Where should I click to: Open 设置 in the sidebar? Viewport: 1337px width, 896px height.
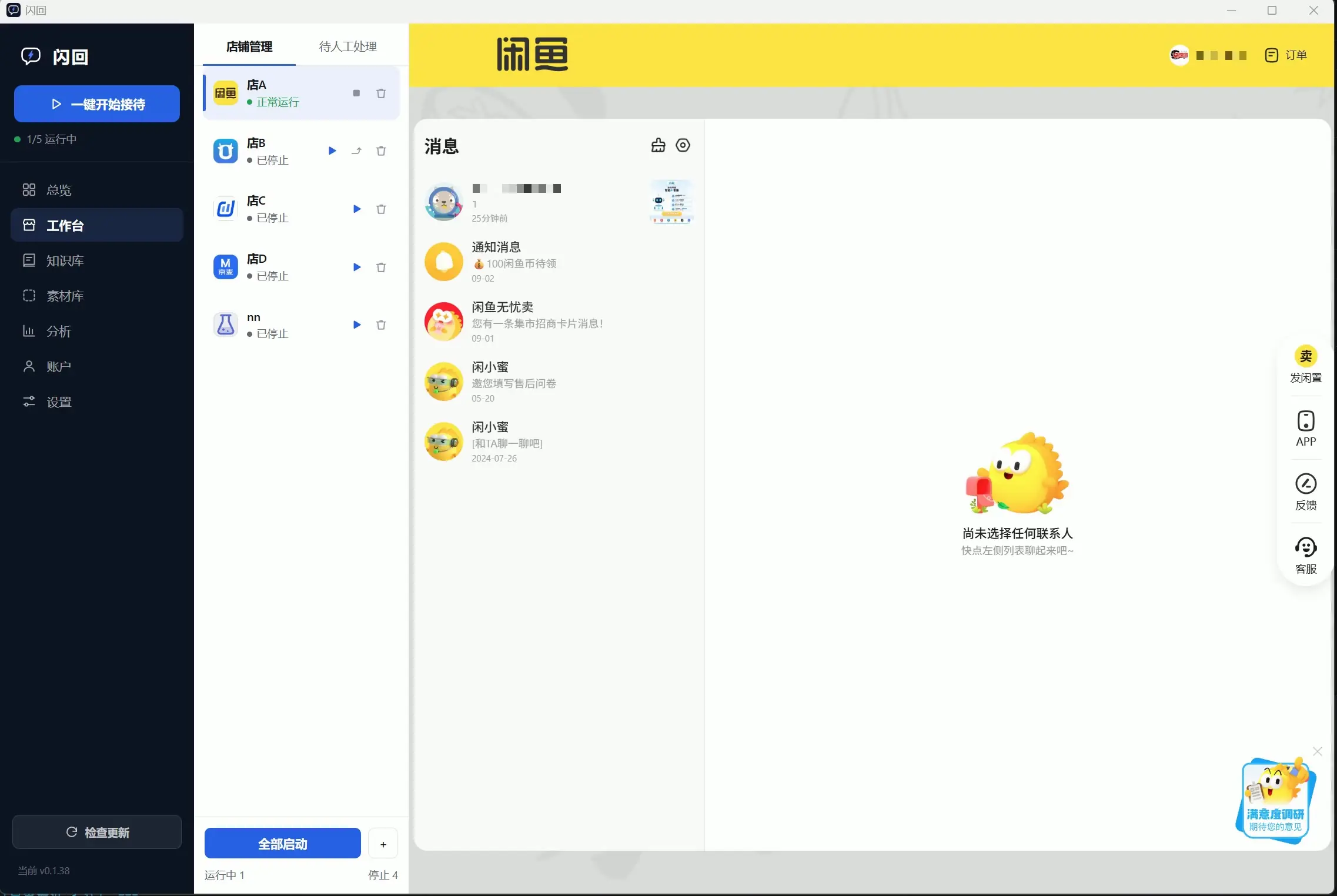click(x=97, y=402)
